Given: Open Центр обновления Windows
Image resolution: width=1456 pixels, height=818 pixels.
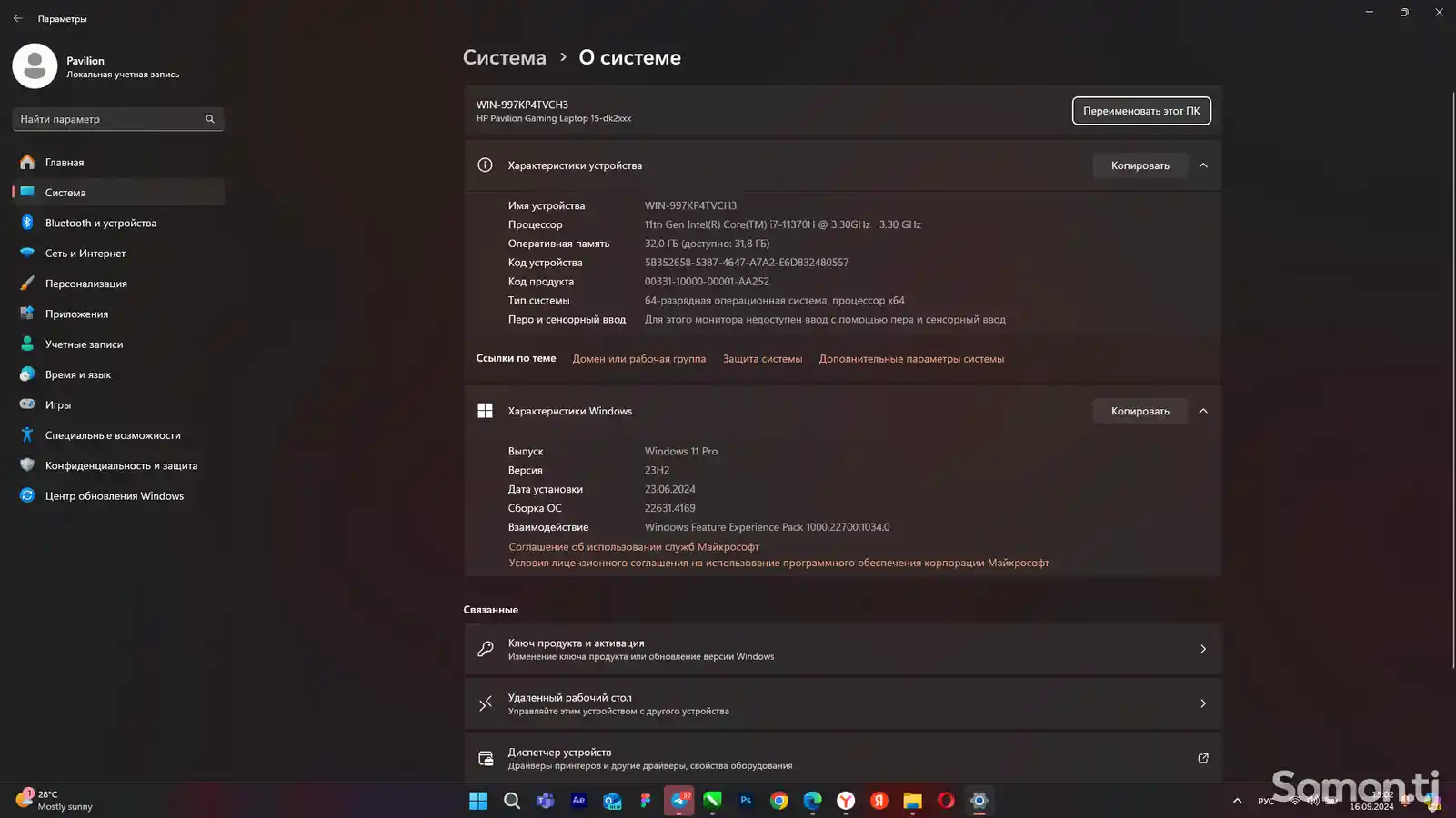Looking at the screenshot, I should coord(118,495).
